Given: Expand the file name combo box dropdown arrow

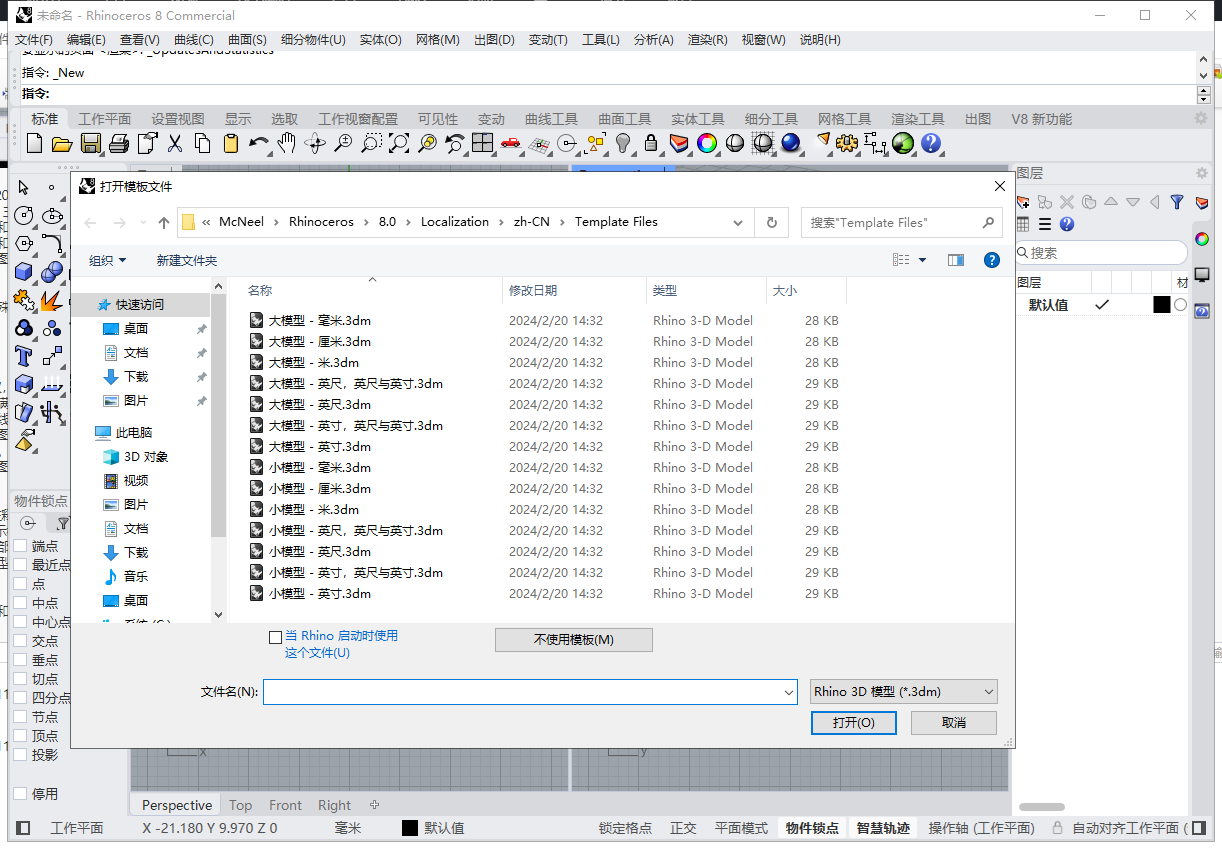Looking at the screenshot, I should click(789, 691).
